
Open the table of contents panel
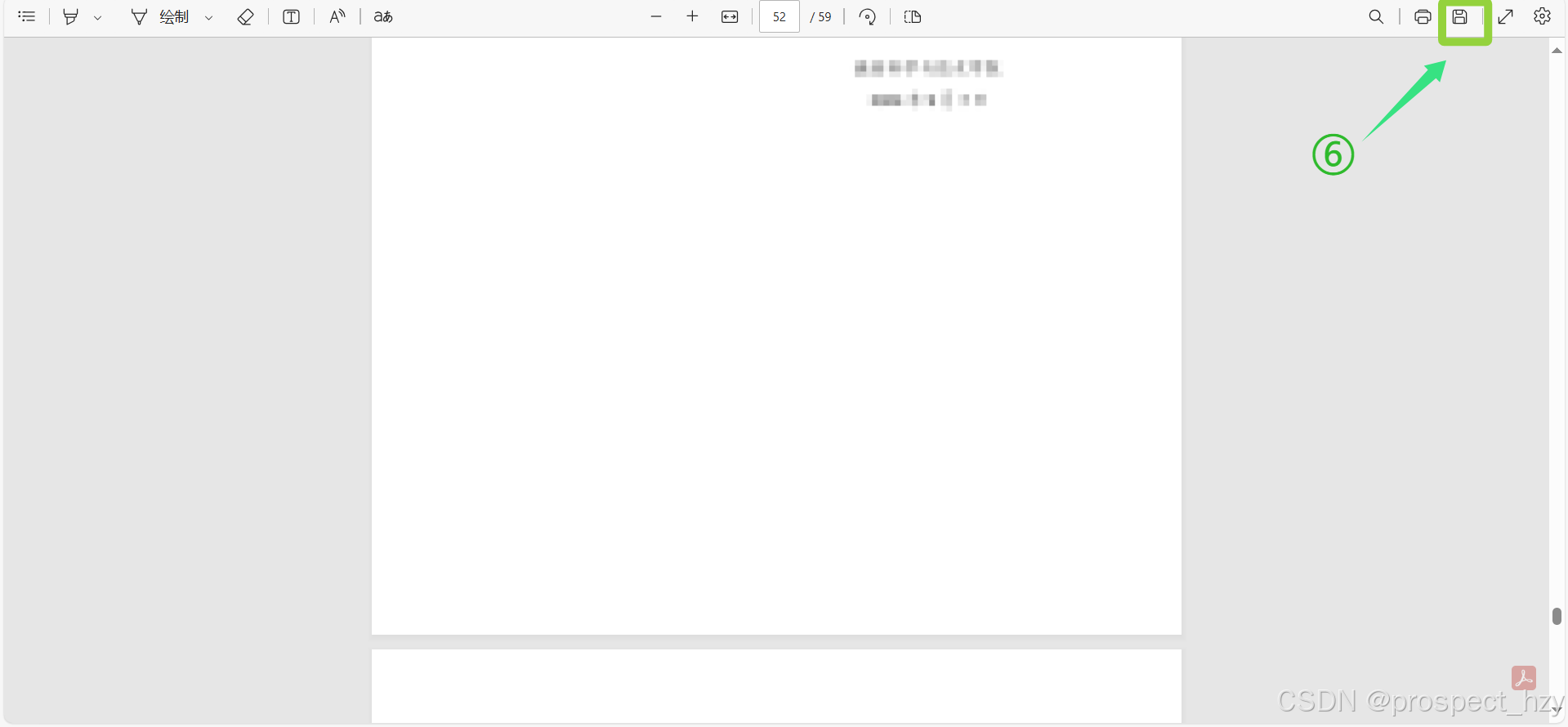(26, 16)
